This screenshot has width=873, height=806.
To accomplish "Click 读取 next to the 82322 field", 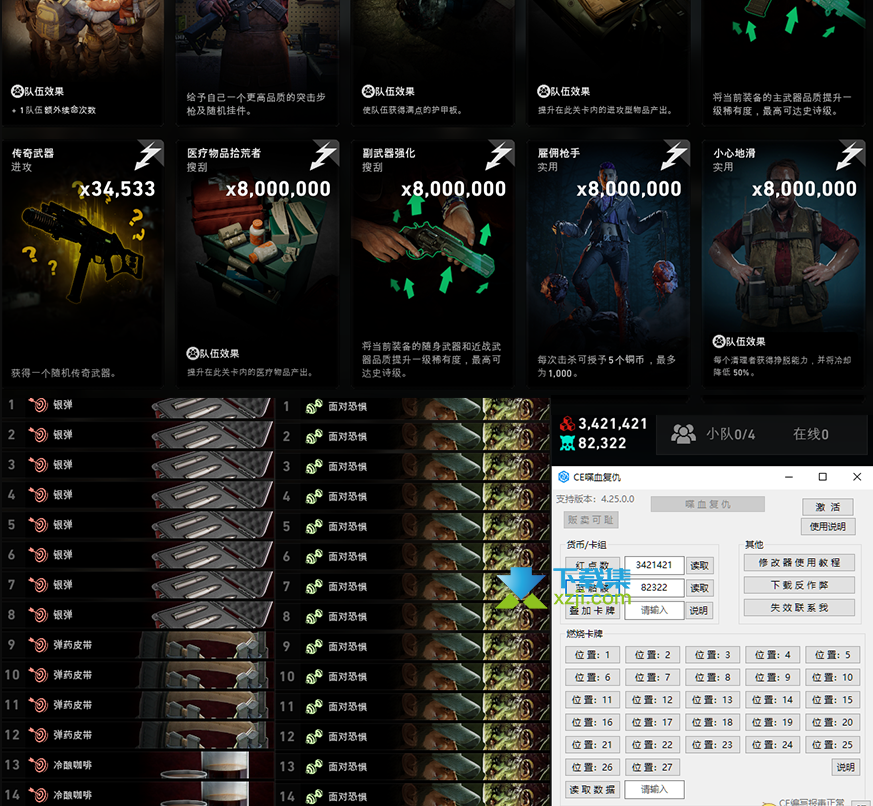I will tap(699, 588).
